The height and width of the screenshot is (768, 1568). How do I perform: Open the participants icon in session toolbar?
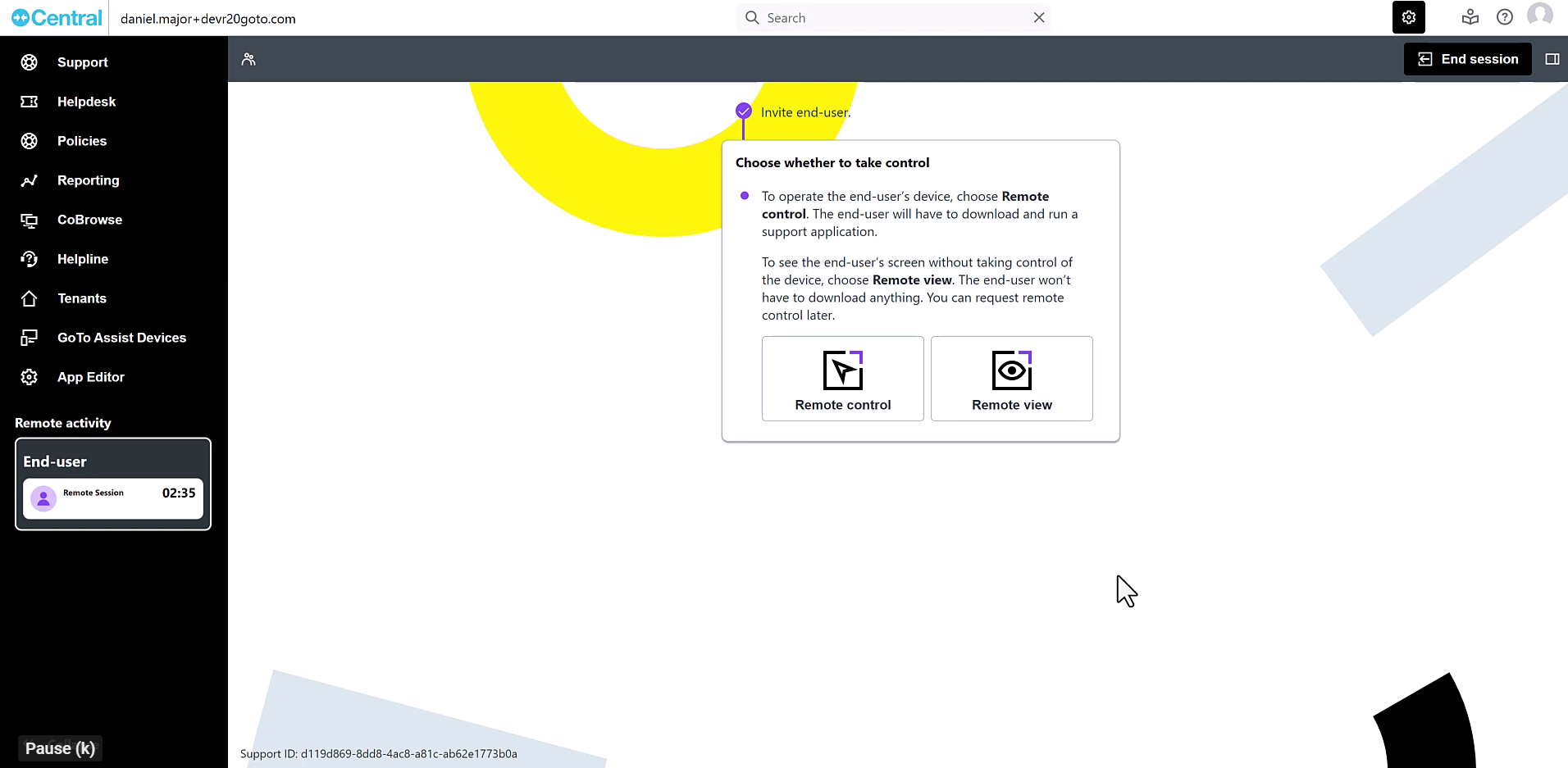click(x=248, y=59)
